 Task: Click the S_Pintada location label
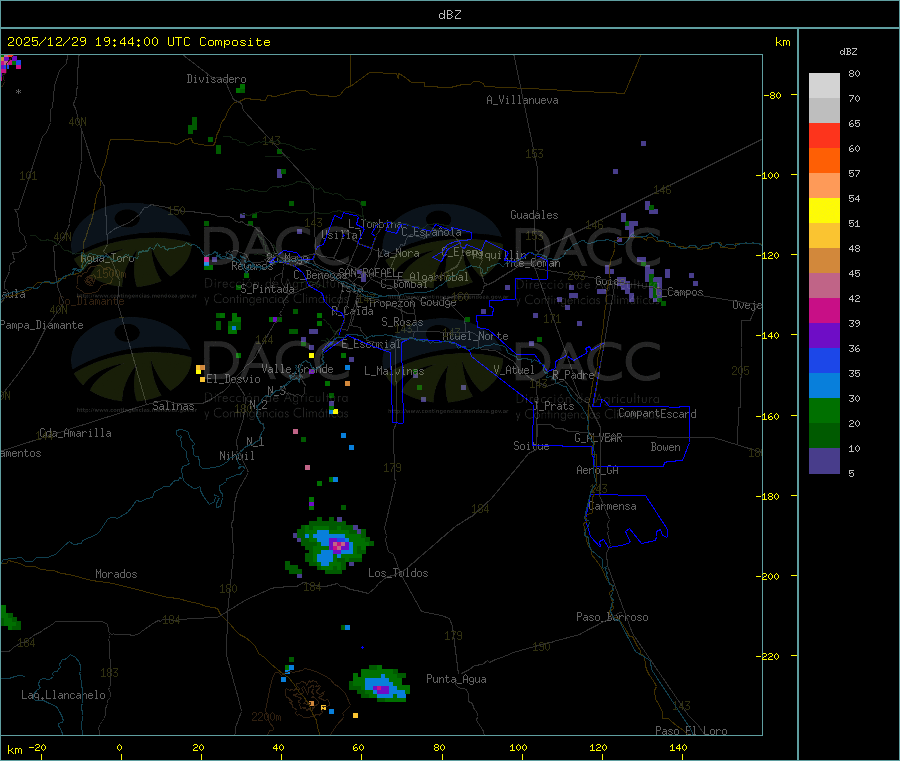[267, 289]
